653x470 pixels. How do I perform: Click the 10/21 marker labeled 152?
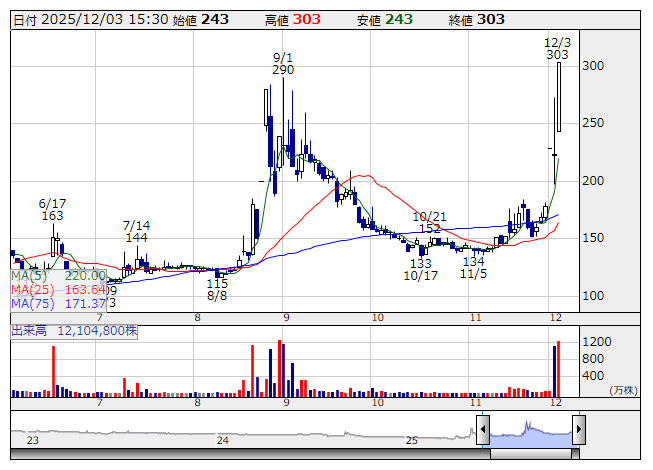tap(427, 222)
